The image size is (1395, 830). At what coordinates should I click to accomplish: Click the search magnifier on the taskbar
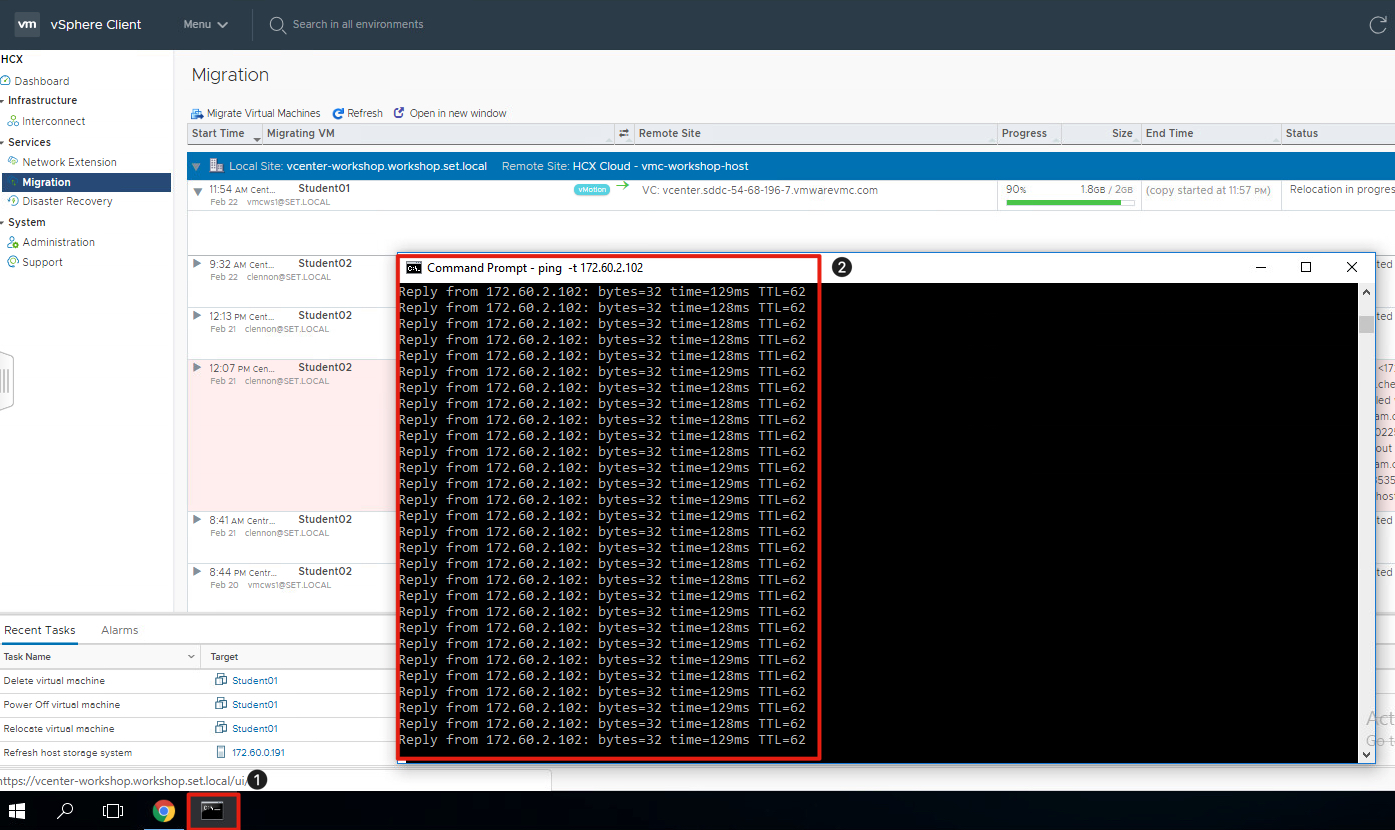(65, 811)
